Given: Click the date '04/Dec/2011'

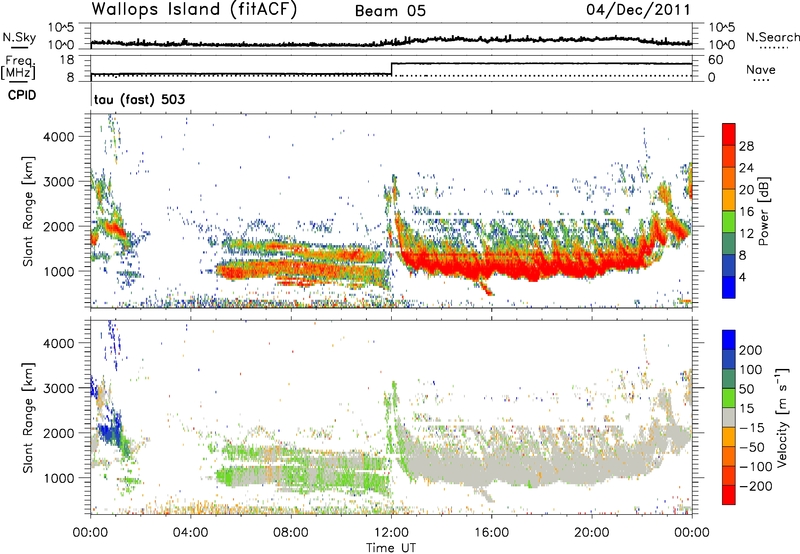Looking at the screenshot, I should pyautogui.click(x=638, y=9).
